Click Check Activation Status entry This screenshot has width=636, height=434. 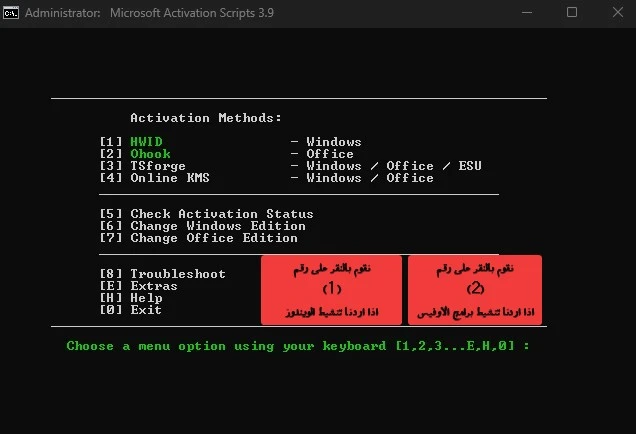[x=221, y=214]
